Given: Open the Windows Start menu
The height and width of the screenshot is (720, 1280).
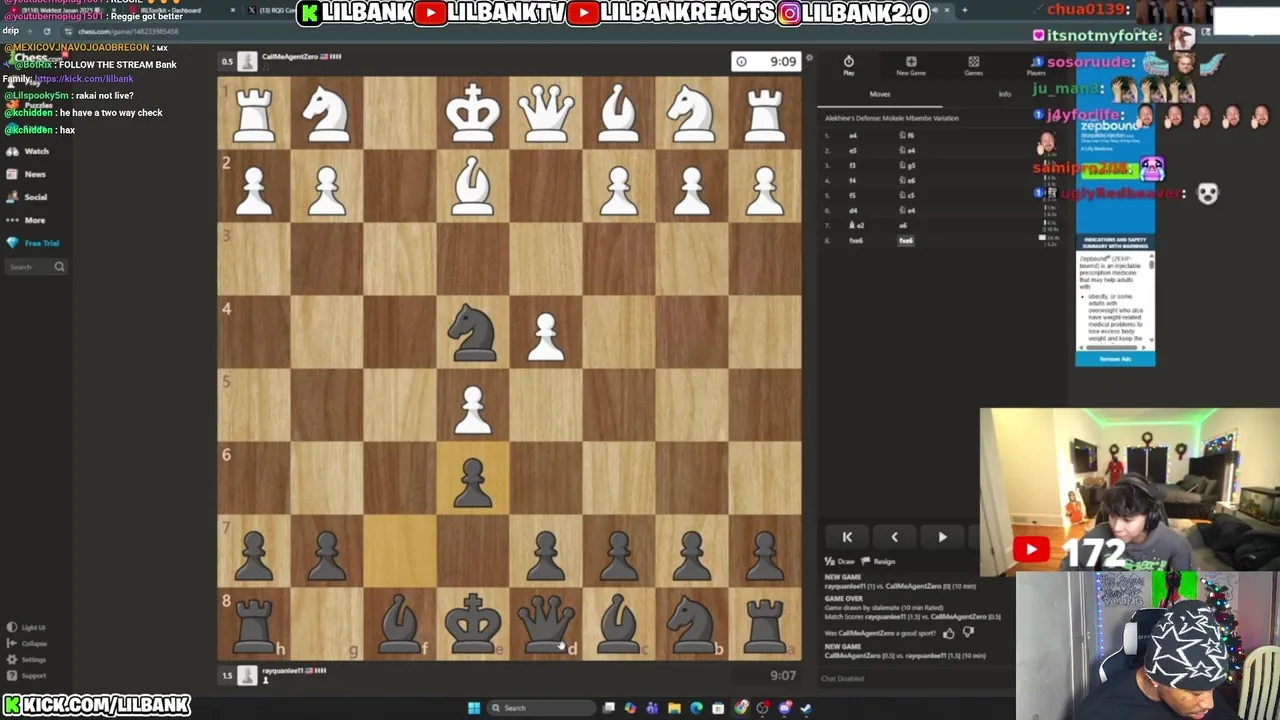Looking at the screenshot, I should (474, 708).
